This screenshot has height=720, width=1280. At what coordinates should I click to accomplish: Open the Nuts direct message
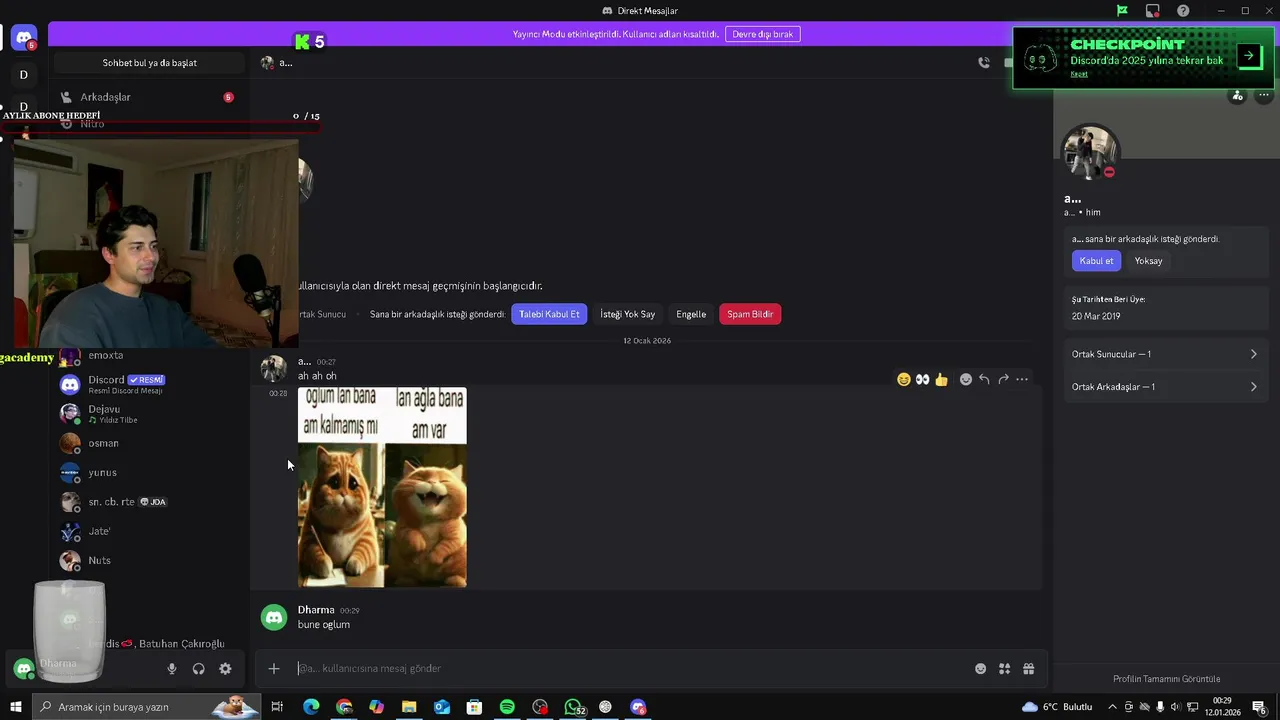(148, 560)
